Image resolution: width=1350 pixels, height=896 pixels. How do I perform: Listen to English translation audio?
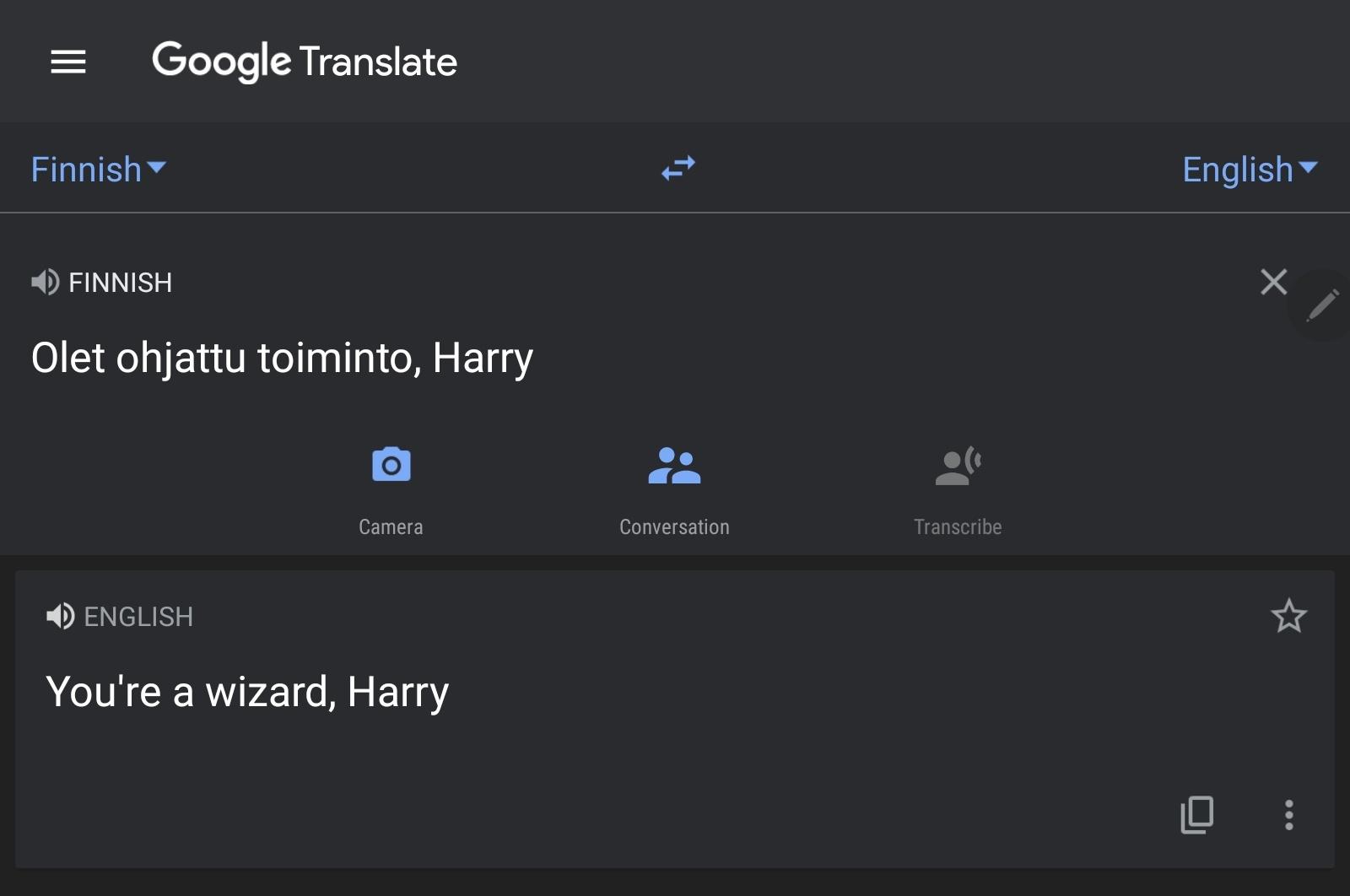coord(61,617)
